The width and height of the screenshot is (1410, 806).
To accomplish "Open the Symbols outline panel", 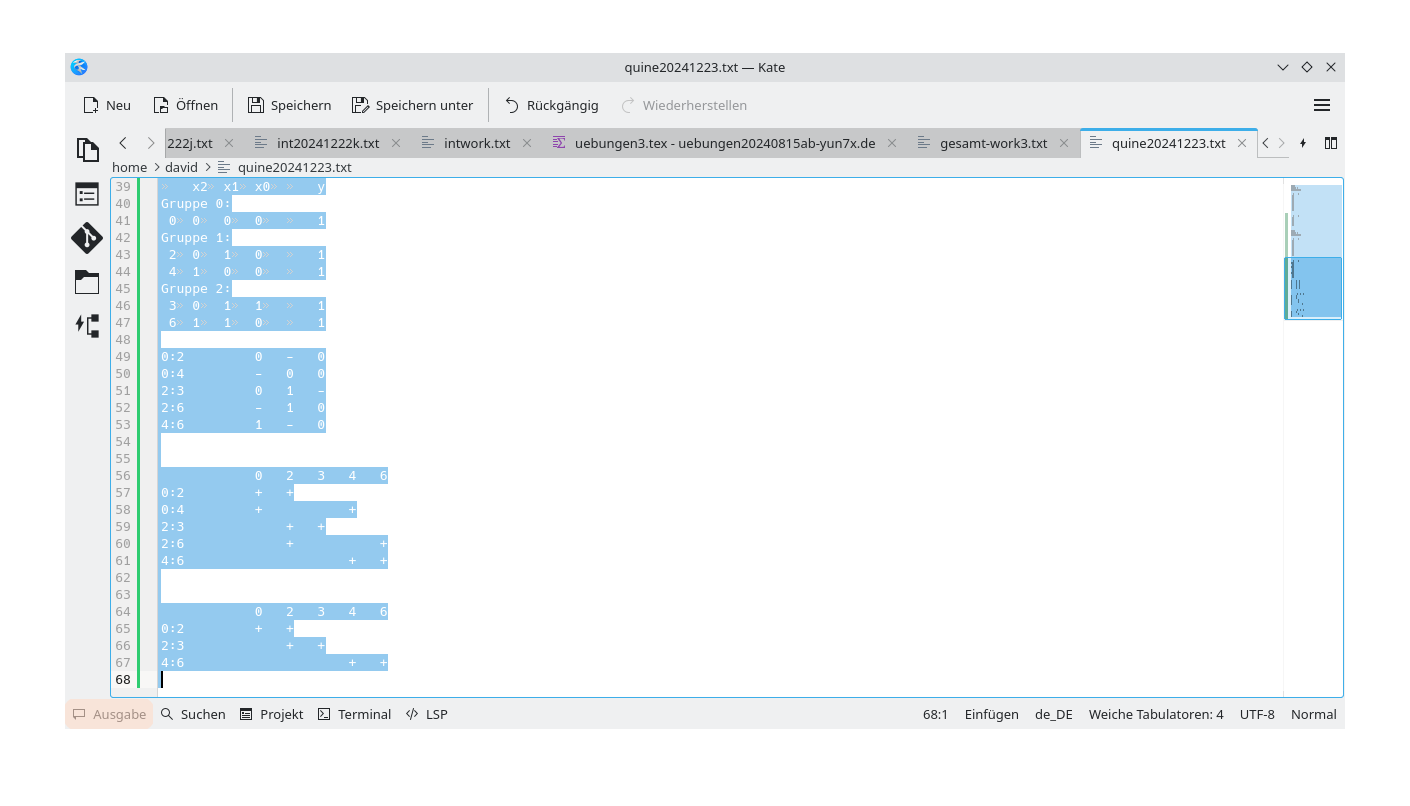I will pyautogui.click(x=87, y=193).
